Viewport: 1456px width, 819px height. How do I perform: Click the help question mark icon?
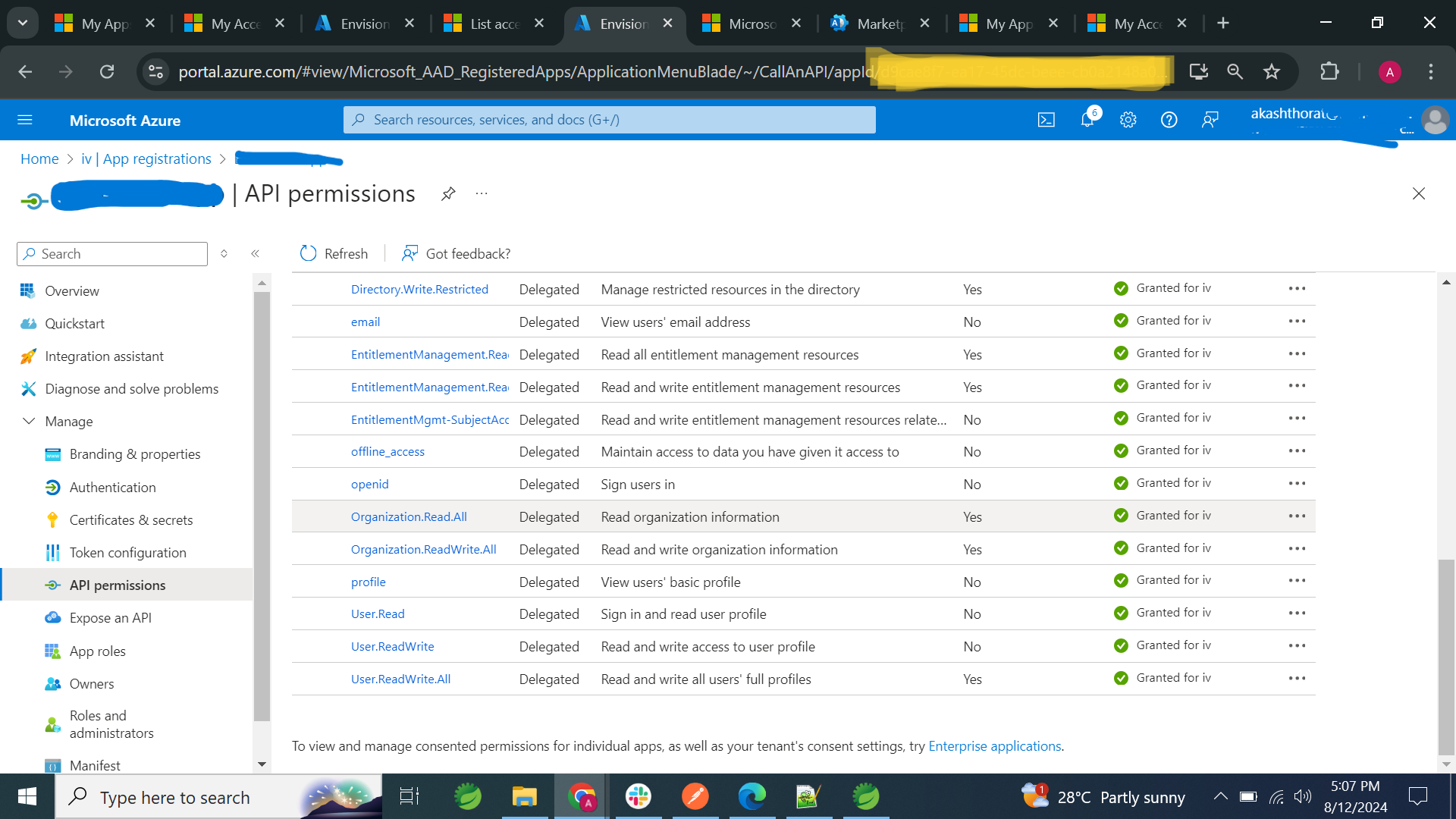click(x=1169, y=120)
